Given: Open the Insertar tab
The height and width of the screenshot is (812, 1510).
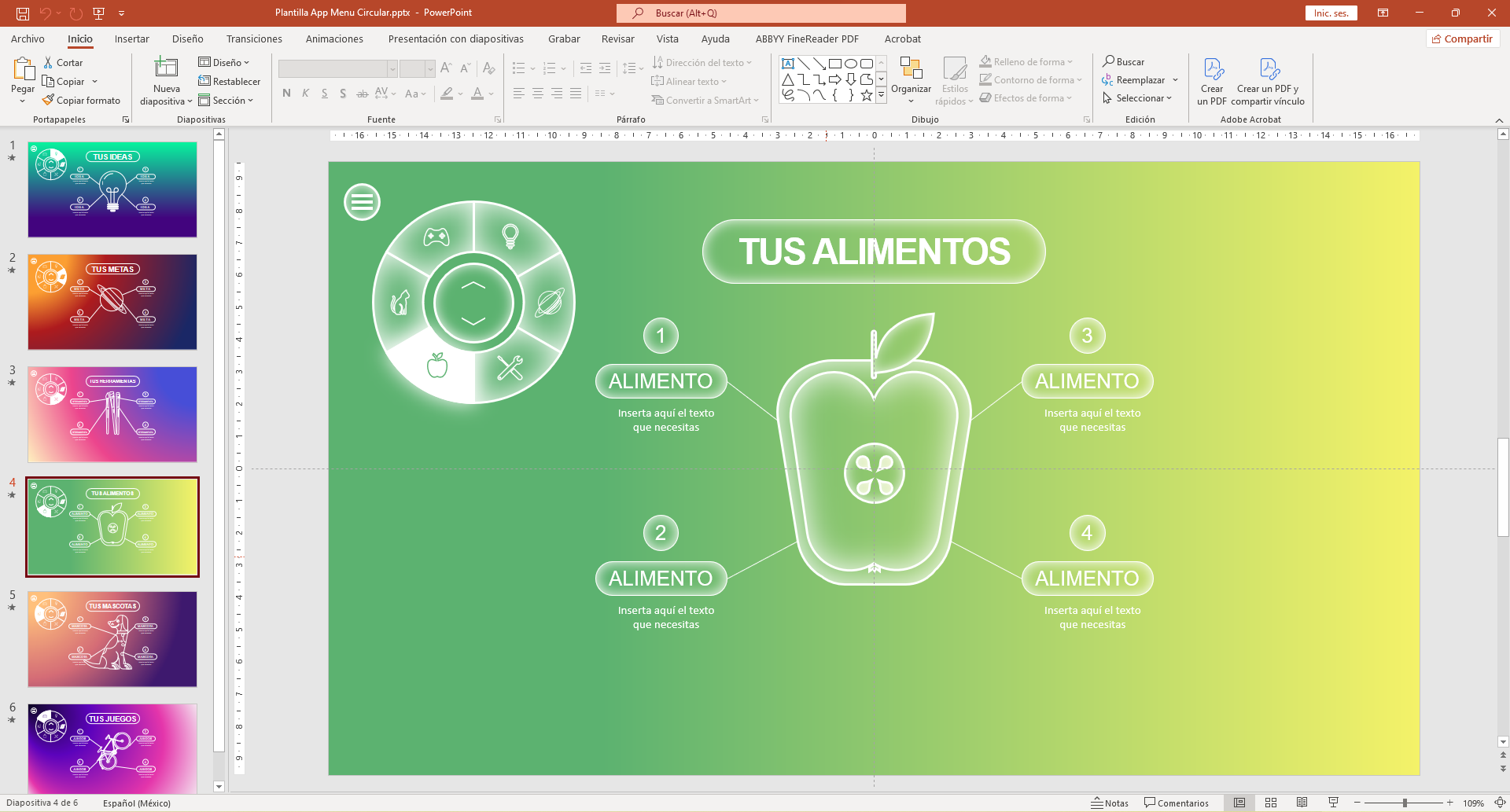Looking at the screenshot, I should (x=131, y=39).
